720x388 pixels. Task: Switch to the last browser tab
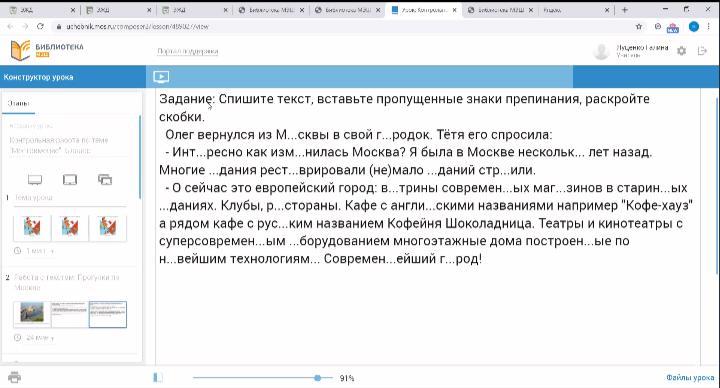tap(575, 10)
